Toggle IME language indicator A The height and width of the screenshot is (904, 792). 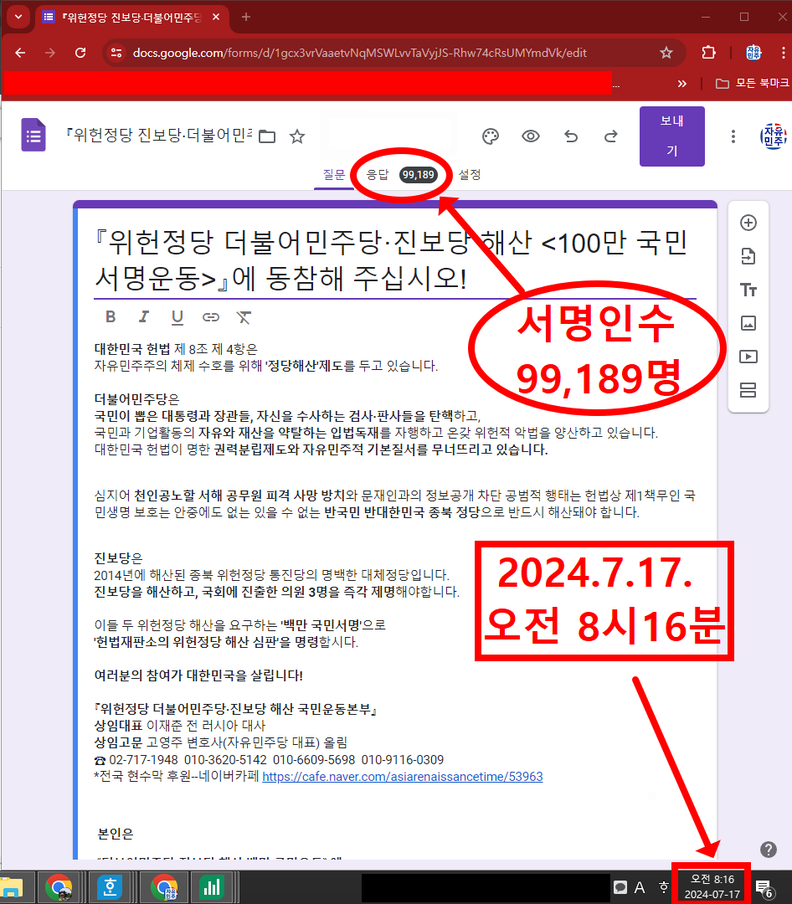[x=640, y=887]
